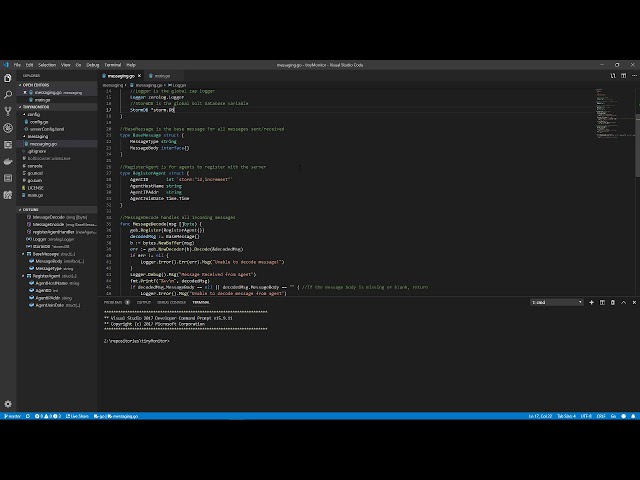Open the Terminal menu

113,65
